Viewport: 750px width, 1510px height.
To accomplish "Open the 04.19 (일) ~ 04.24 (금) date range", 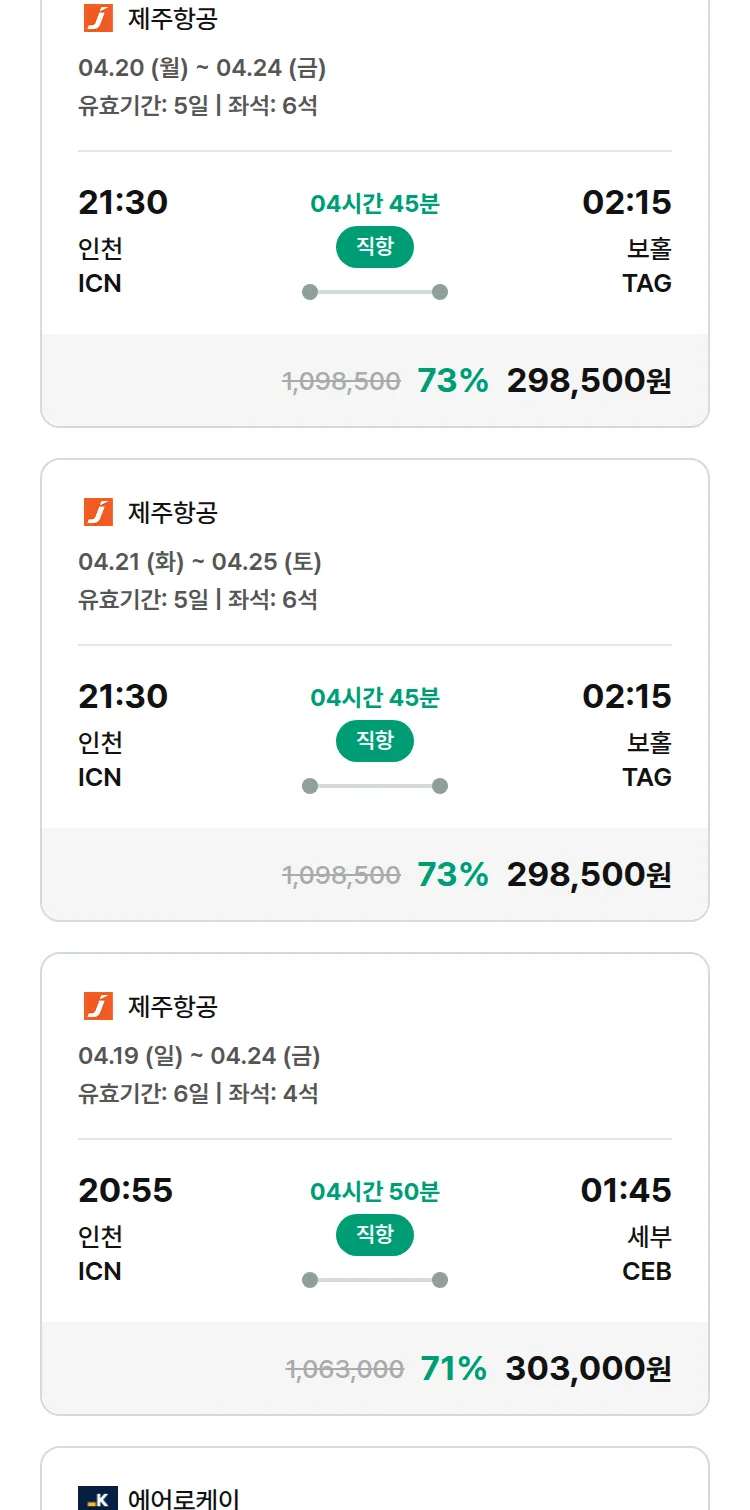I will click(x=199, y=1056).
